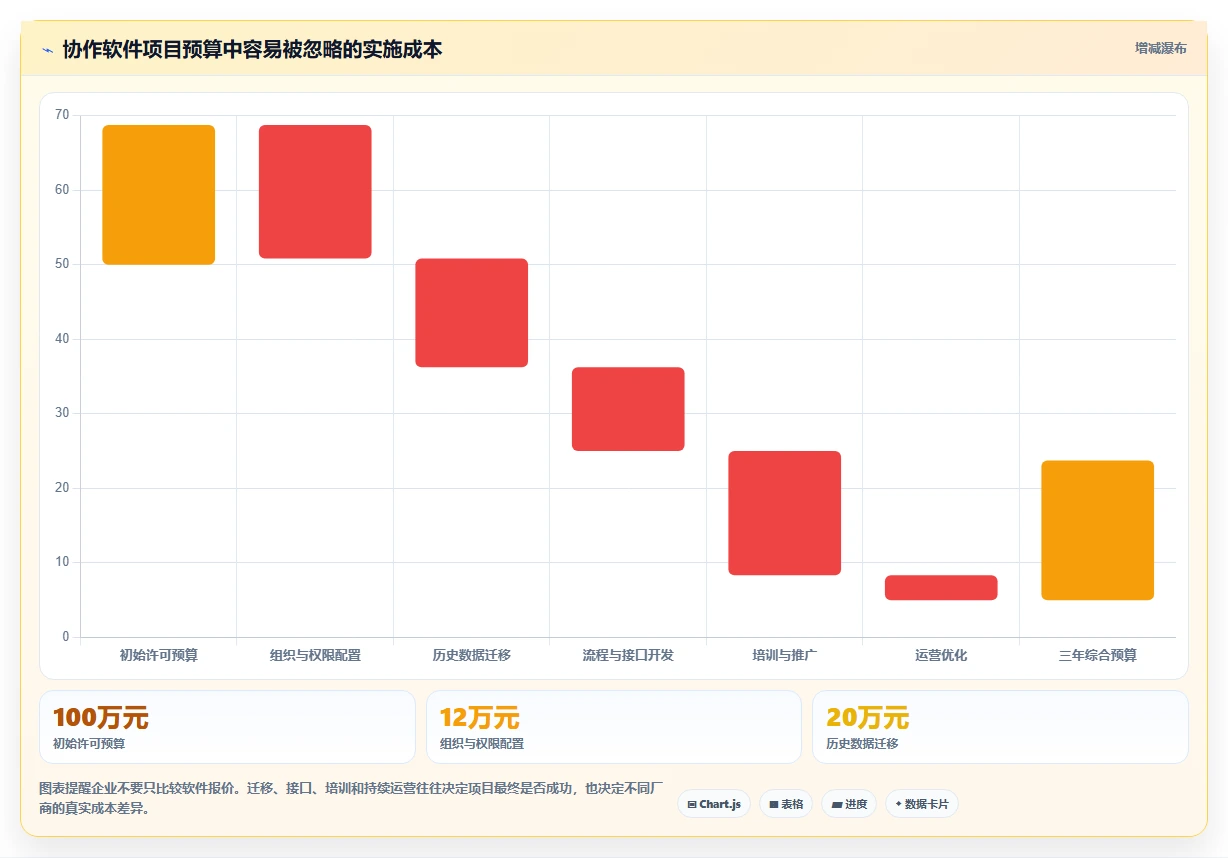Click y-axis value 40

[62, 339]
